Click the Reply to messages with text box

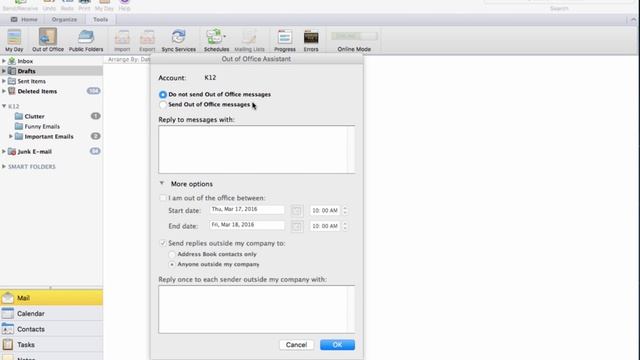point(256,149)
